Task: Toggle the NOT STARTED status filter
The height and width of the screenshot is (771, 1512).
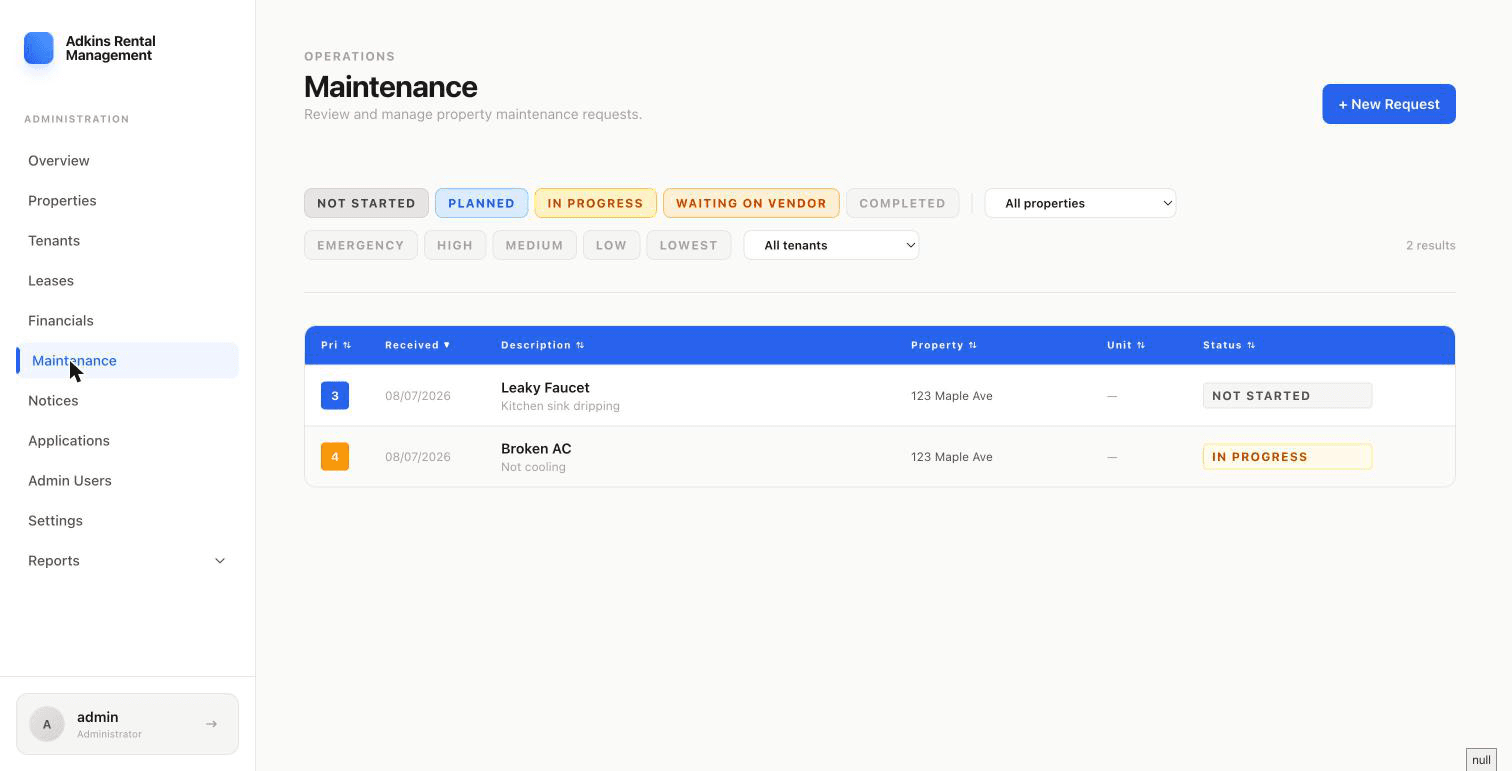Action: pyautogui.click(x=366, y=203)
